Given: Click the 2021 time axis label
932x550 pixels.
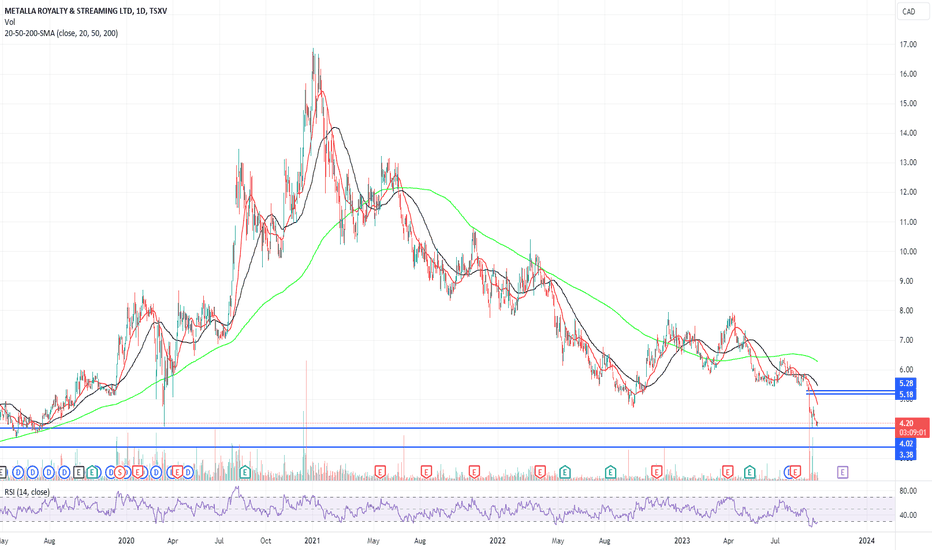Looking at the screenshot, I should [312, 540].
